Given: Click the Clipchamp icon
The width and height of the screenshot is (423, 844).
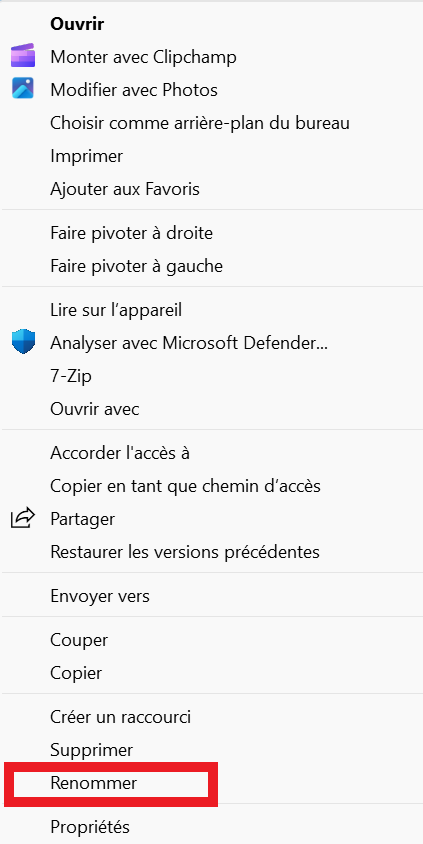Looking at the screenshot, I should point(23,56).
